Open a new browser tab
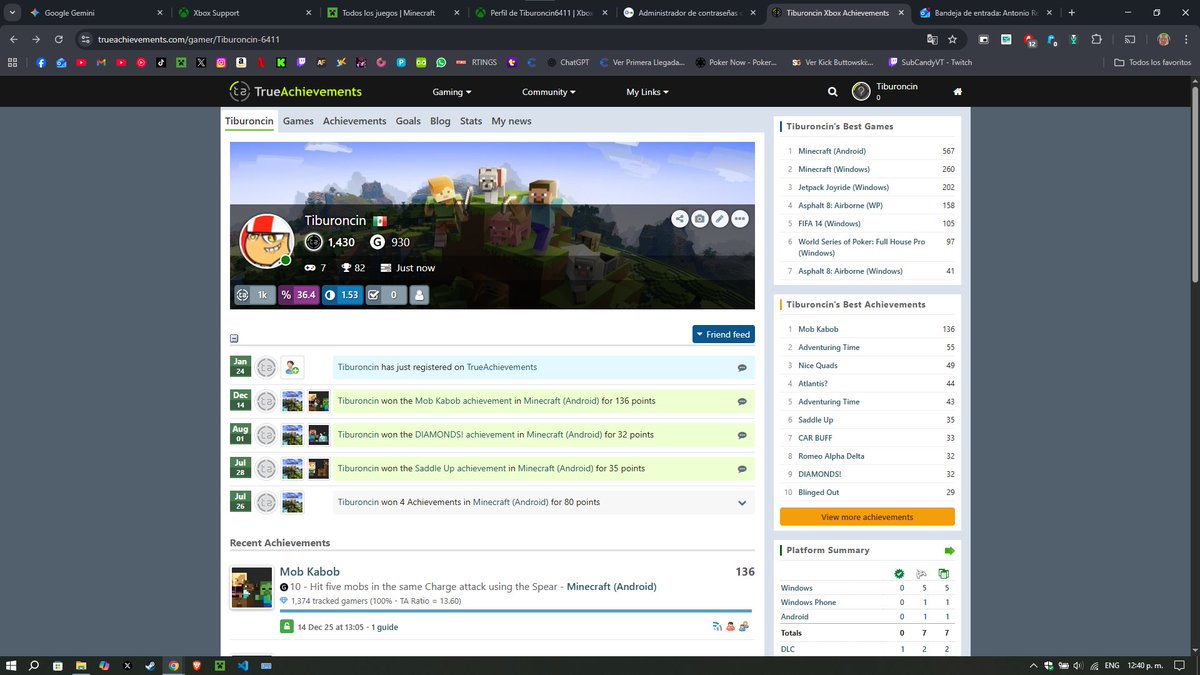The image size is (1200, 675). (1072, 13)
